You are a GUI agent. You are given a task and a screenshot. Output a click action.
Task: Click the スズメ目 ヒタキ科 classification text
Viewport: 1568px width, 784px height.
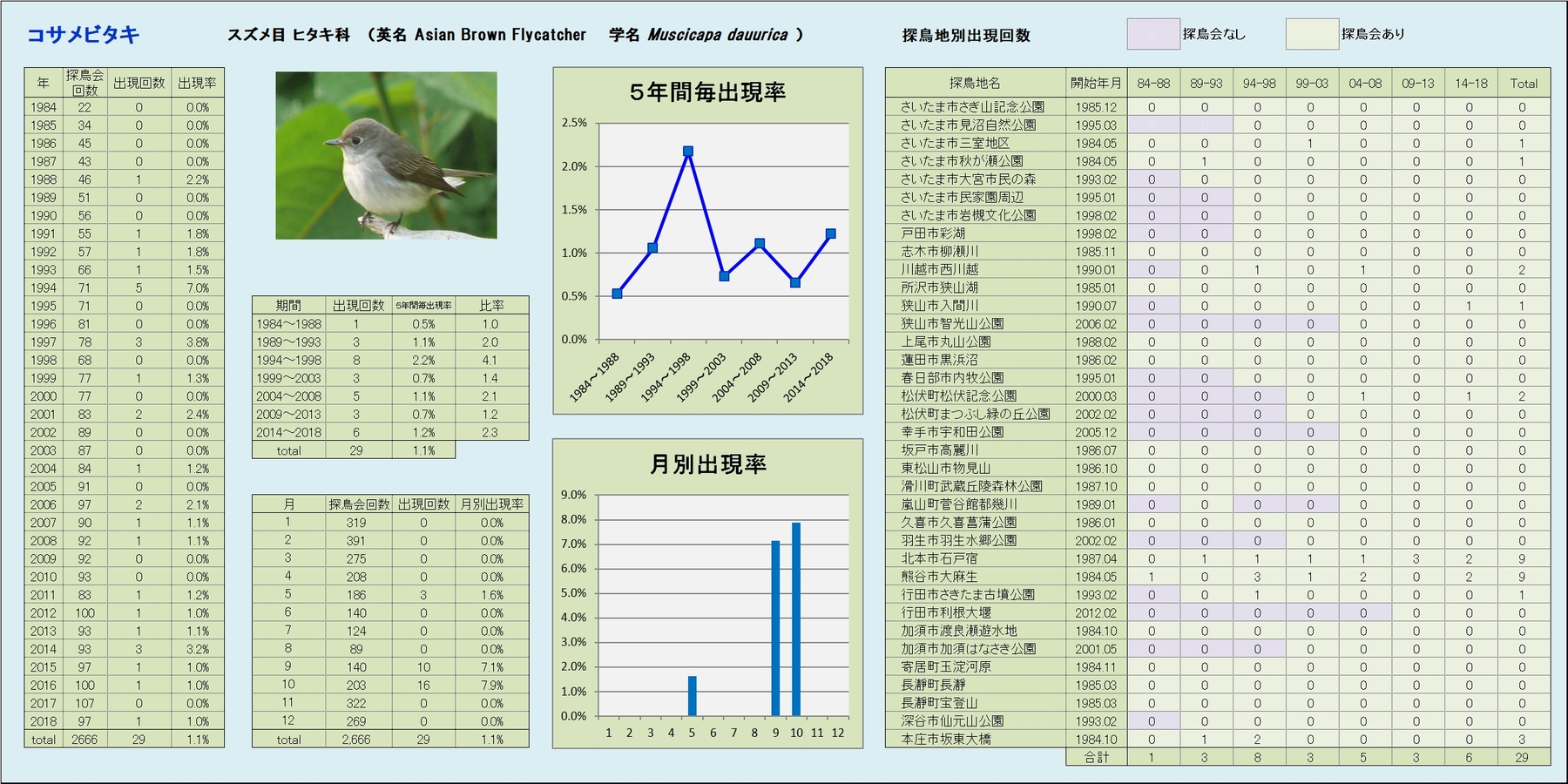[x=288, y=35]
